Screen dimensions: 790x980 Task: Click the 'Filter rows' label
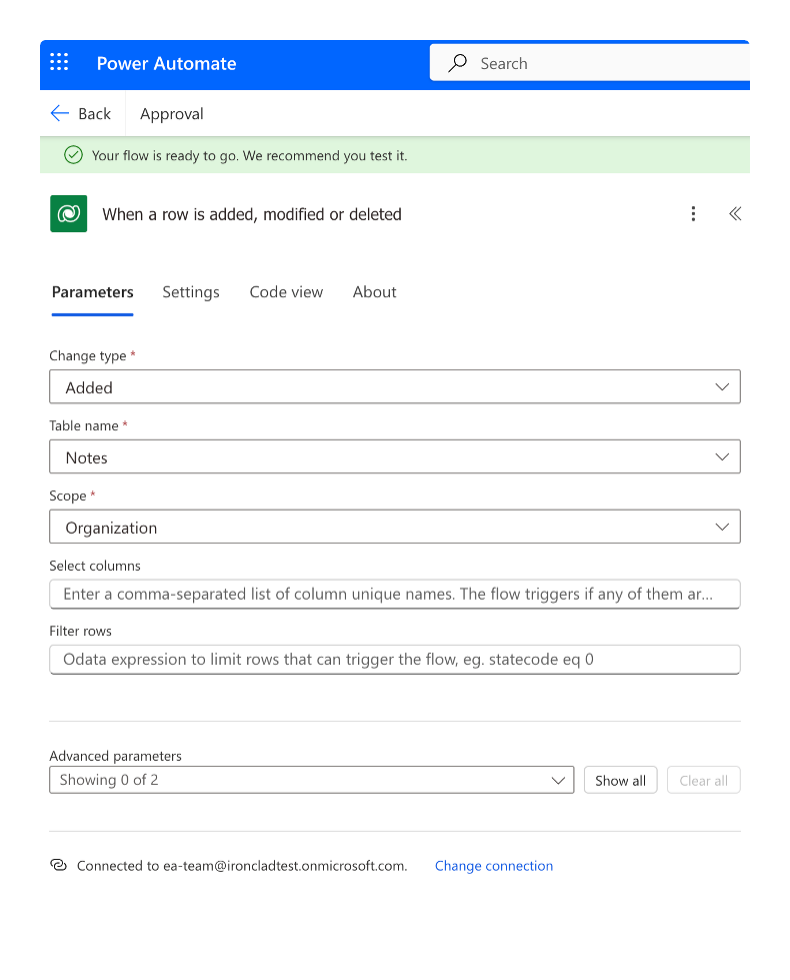pos(81,631)
